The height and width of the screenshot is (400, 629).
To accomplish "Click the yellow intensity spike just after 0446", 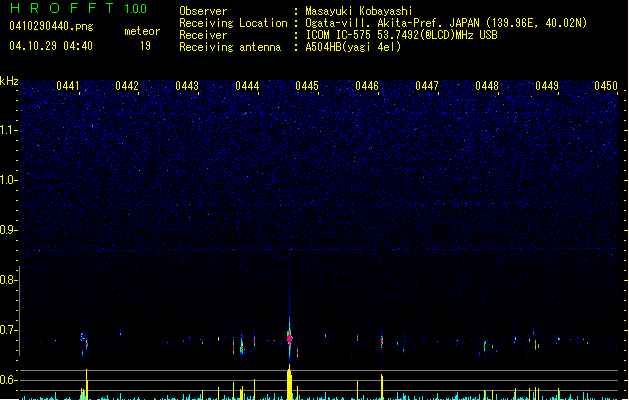I will click(382, 387).
